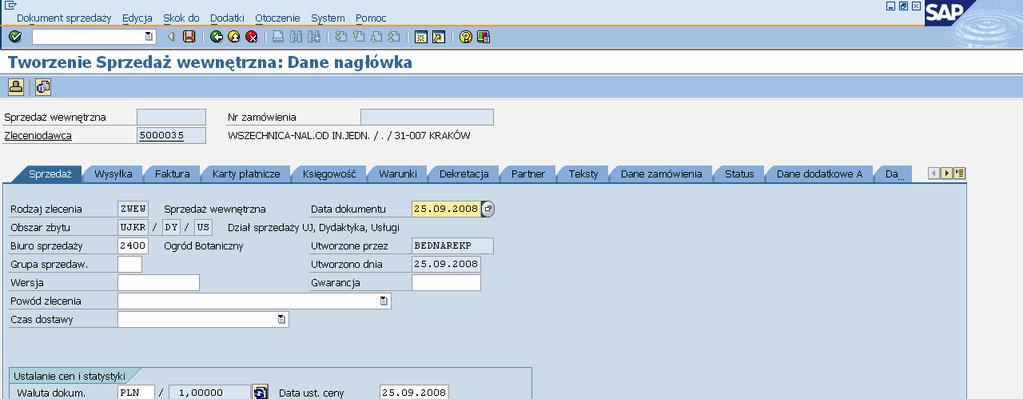Screen dimensions: 1023x399
Task: Click the Find Next binoculars icon
Action: click(313, 37)
